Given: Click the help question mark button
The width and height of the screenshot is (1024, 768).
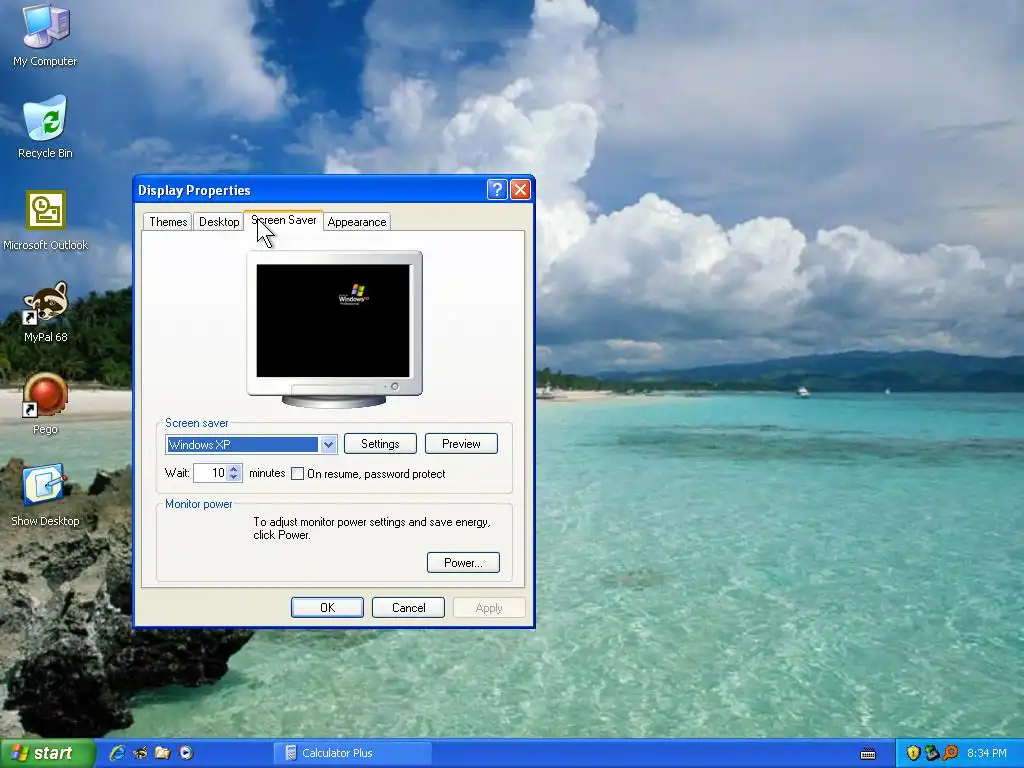Looking at the screenshot, I should click(x=496, y=189).
